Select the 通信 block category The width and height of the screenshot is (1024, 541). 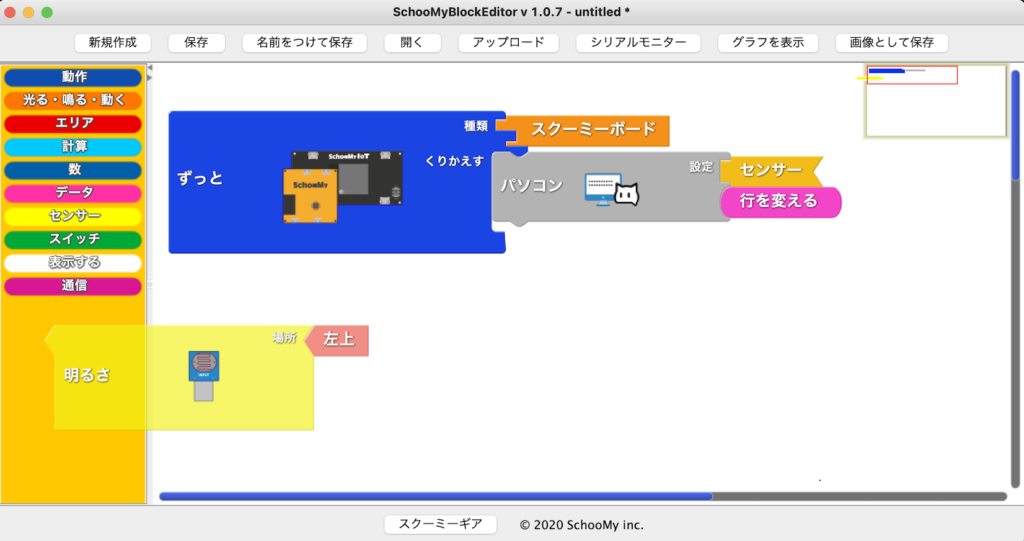click(x=73, y=286)
